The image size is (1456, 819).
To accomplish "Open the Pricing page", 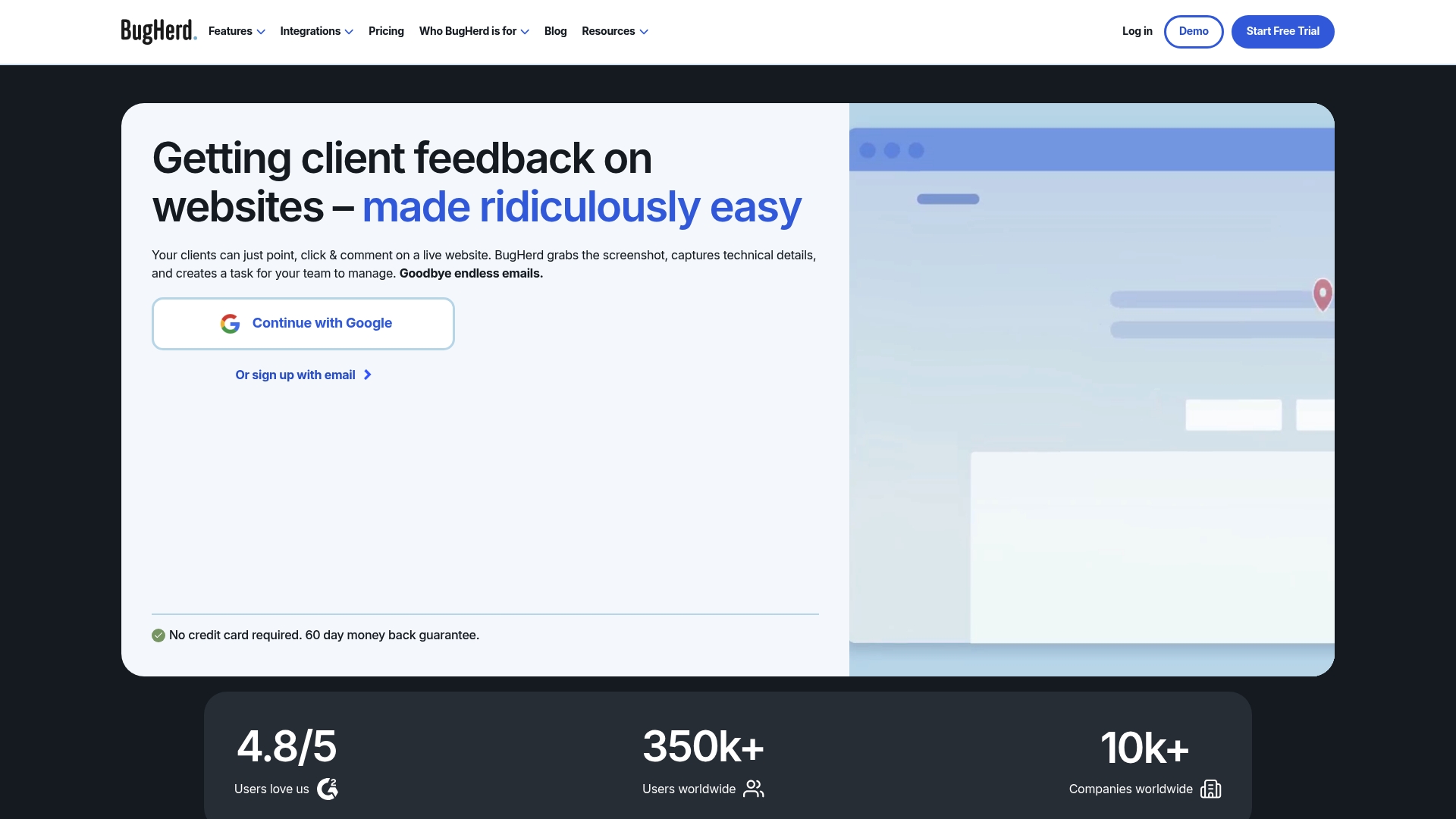I will click(386, 31).
